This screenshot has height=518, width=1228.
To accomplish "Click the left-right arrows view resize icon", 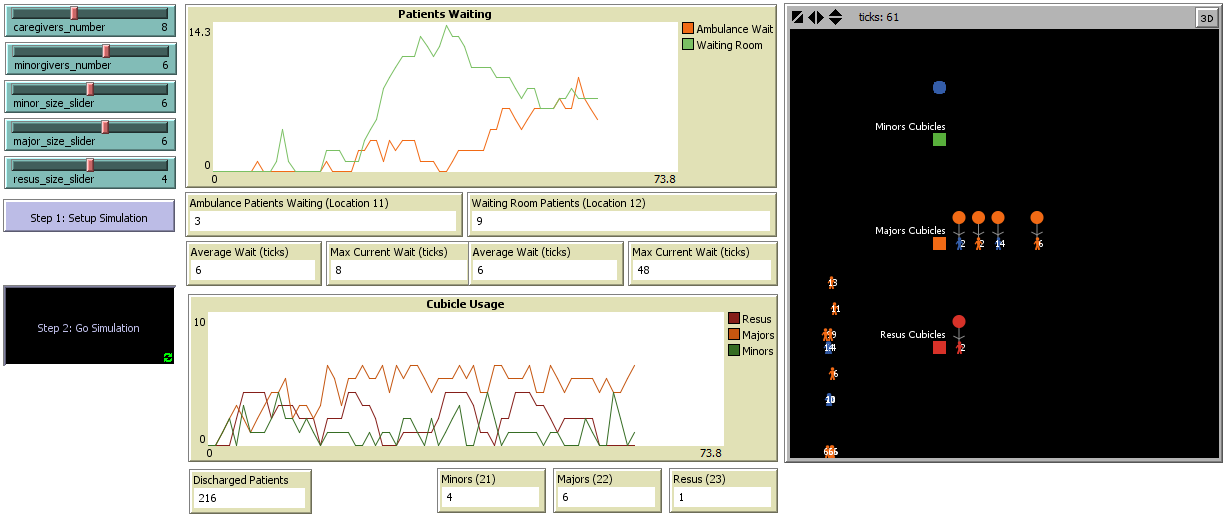I will [816, 17].
